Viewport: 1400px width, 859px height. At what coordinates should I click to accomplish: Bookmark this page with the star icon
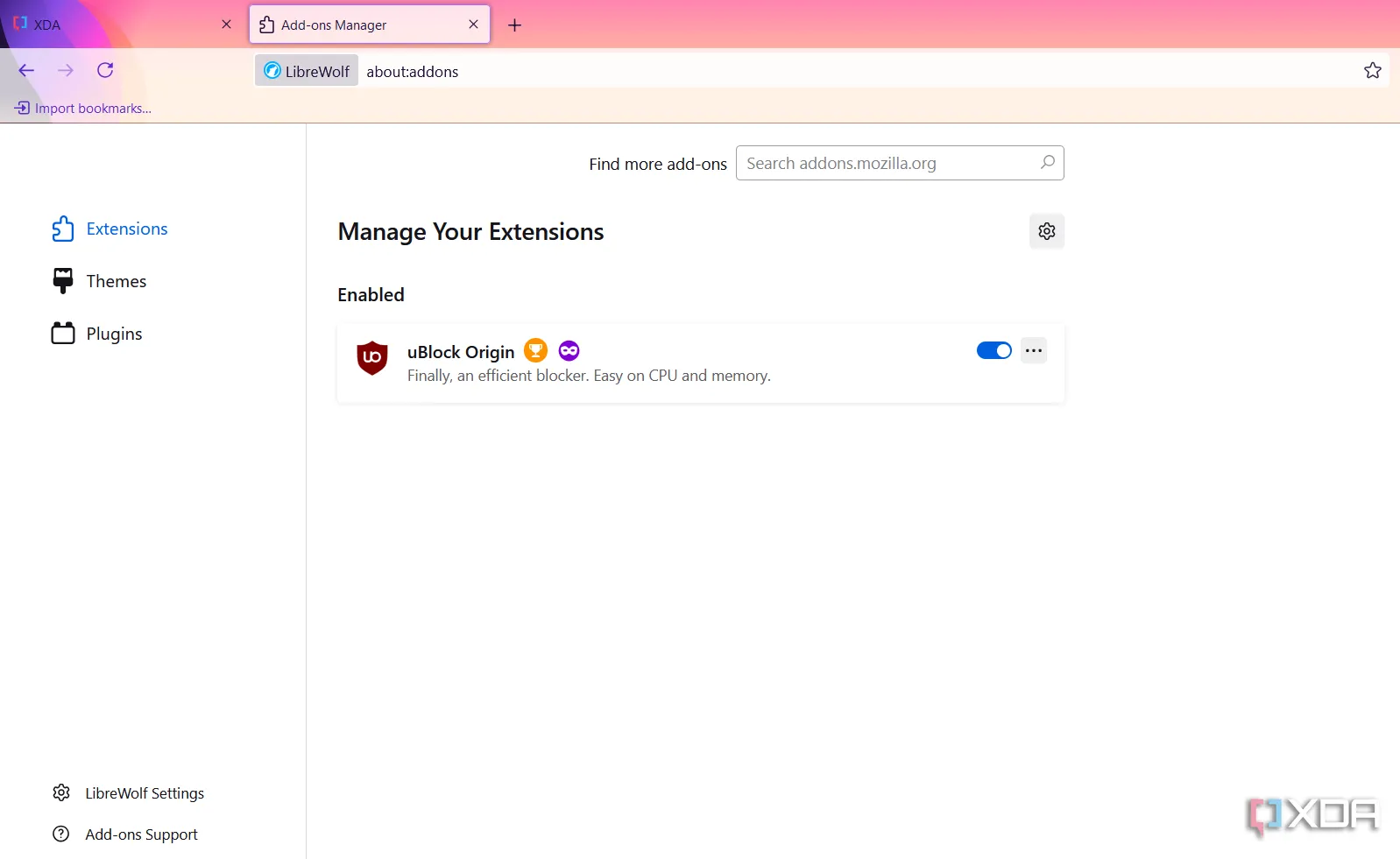coord(1372,71)
